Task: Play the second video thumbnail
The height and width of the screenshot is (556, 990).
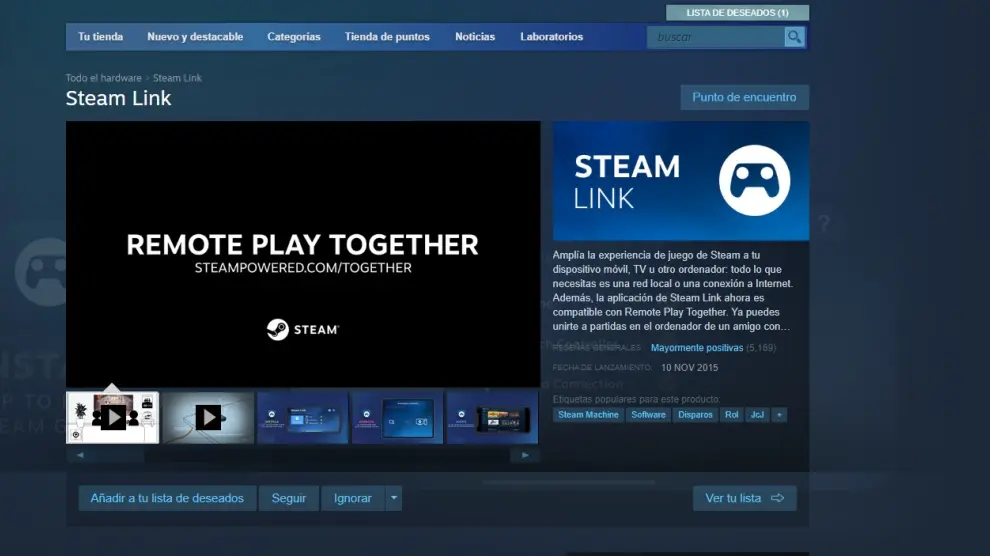Action: pyautogui.click(x=208, y=417)
